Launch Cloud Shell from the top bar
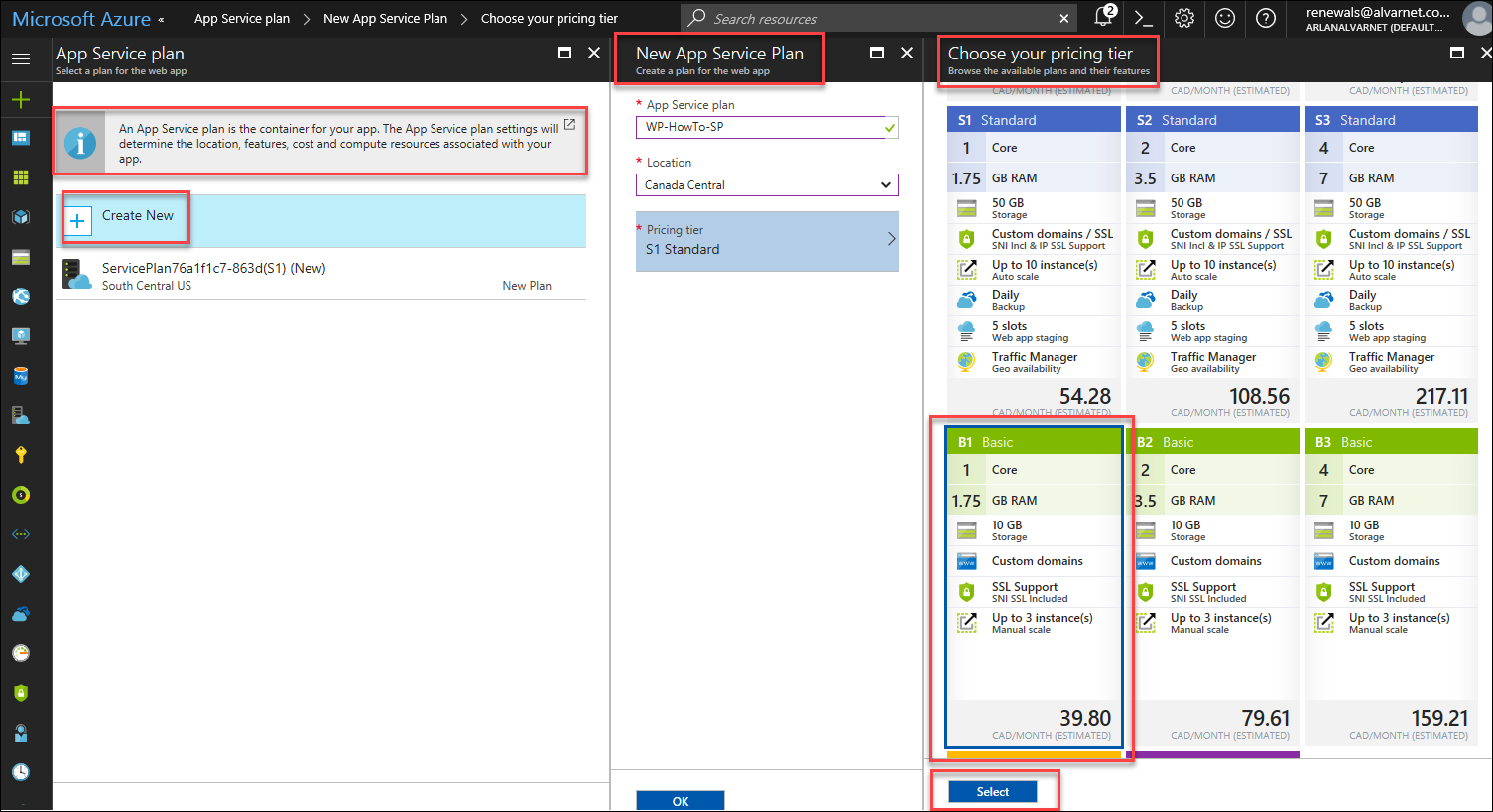 pyautogui.click(x=1143, y=18)
